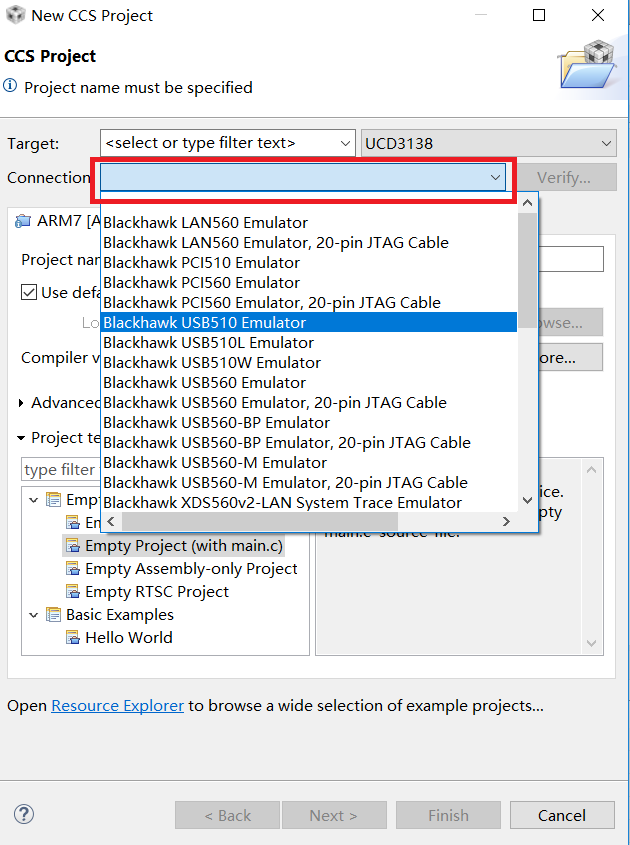Screen dimensions: 630x845
Task: Pick Blackhawk PCI560 Emulator entry
Action: [309, 282]
